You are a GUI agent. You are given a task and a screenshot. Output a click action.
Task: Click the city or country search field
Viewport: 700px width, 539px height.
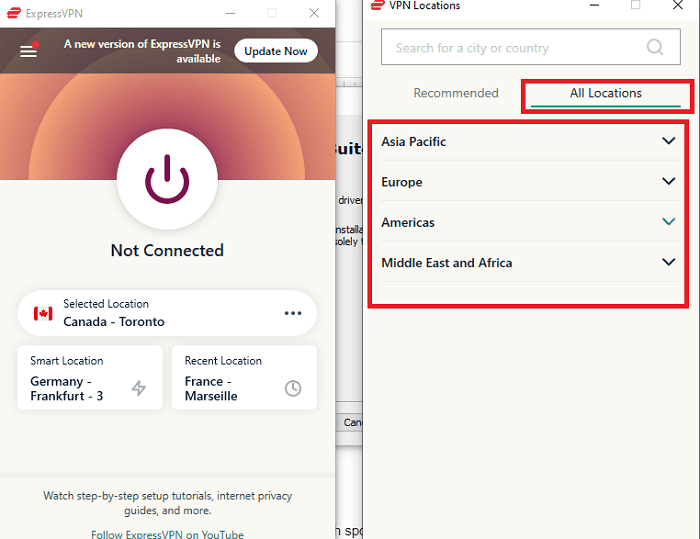510,47
